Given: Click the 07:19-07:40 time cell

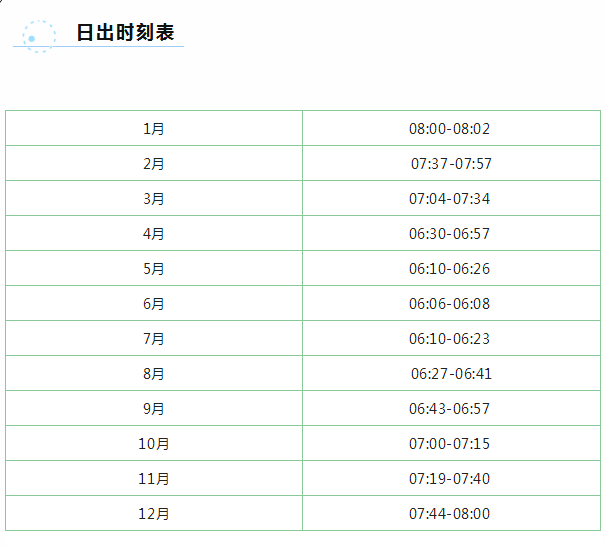Looking at the screenshot, I should pos(451,478).
